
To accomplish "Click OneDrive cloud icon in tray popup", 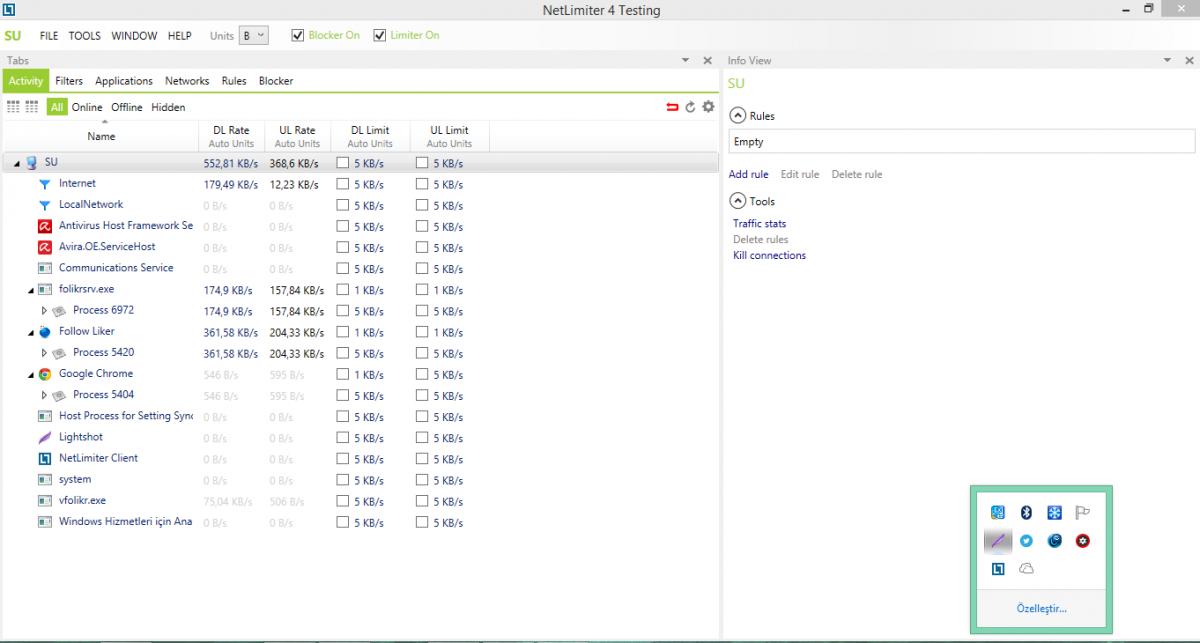I will [x=1026, y=569].
